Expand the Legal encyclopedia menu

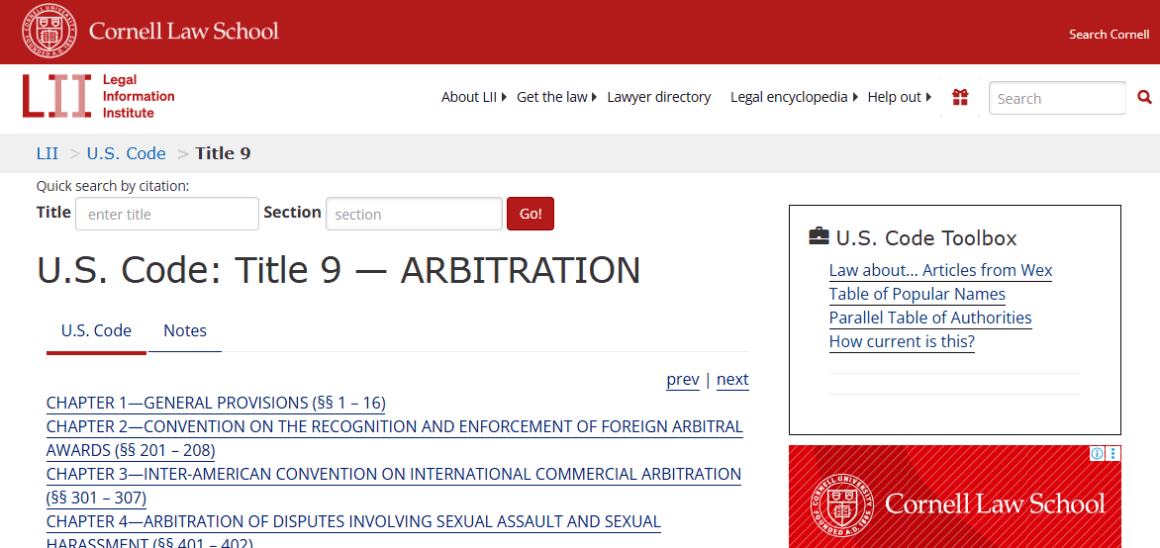(794, 97)
